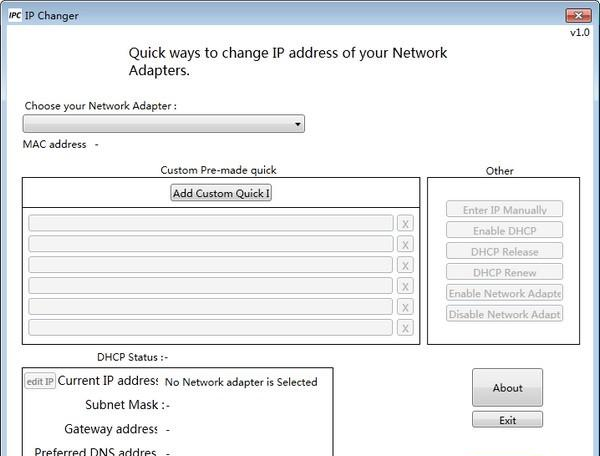Click the MAC address label
This screenshot has width=600, height=456.
55,144
